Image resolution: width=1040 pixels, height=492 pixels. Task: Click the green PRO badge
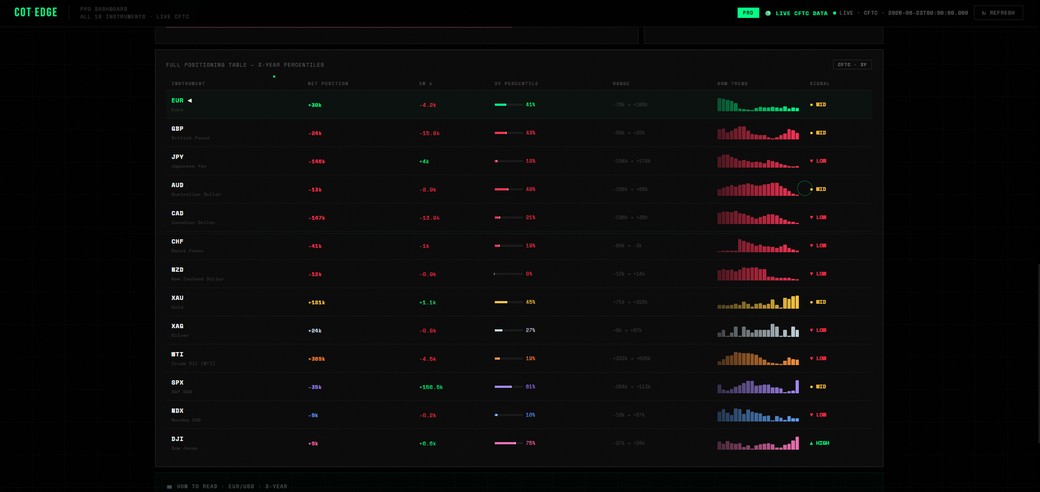click(748, 13)
